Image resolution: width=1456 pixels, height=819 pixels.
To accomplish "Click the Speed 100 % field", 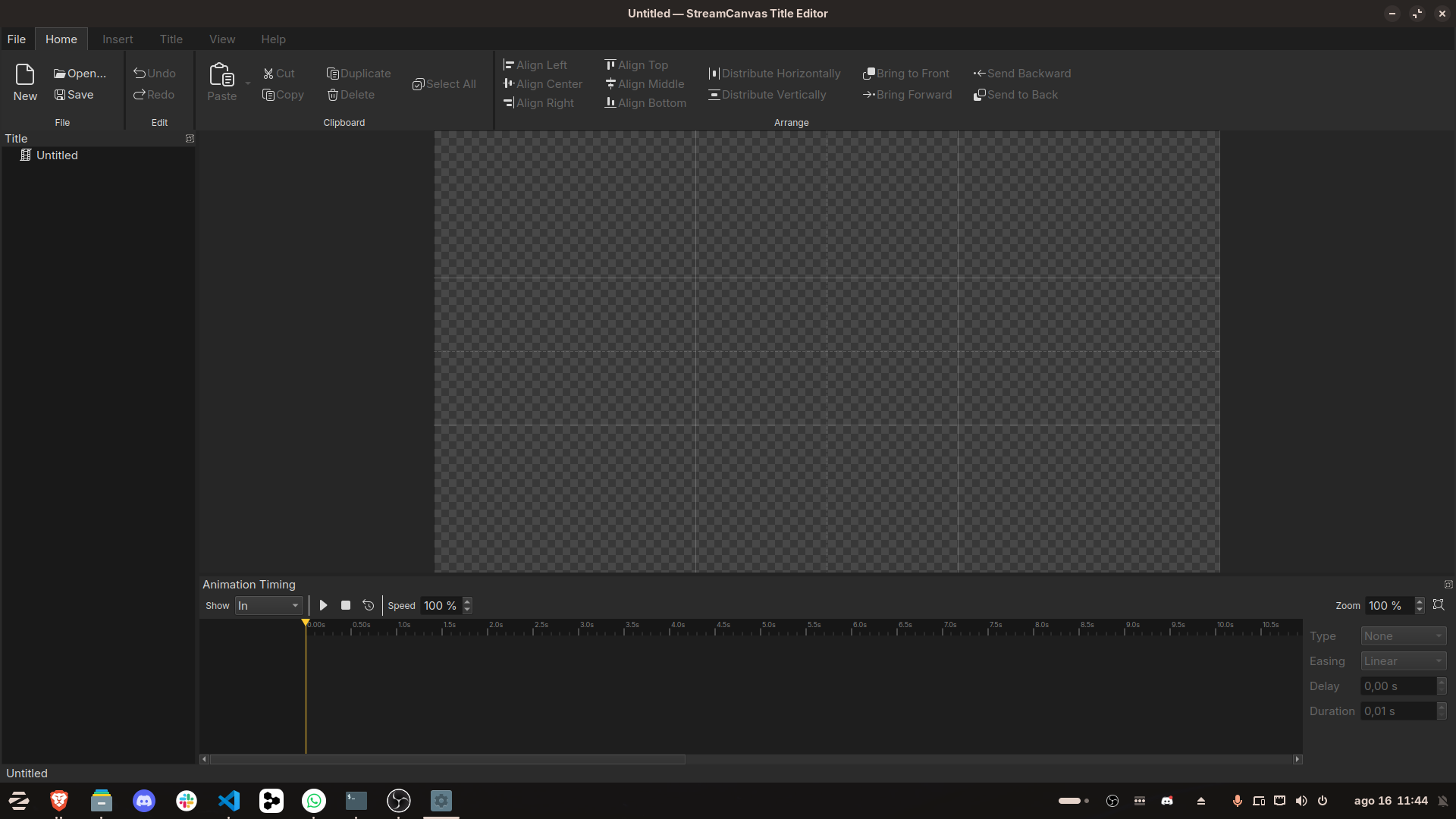I will [441, 606].
